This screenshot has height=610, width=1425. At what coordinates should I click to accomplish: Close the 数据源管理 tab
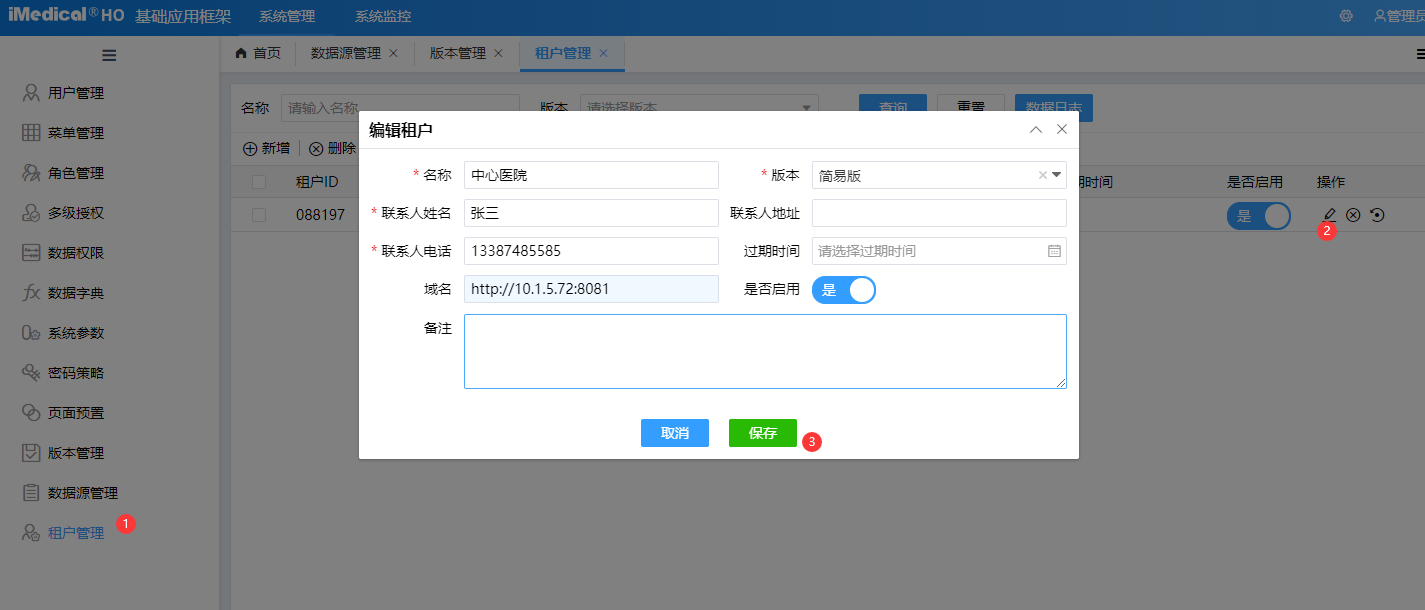tap(393, 53)
